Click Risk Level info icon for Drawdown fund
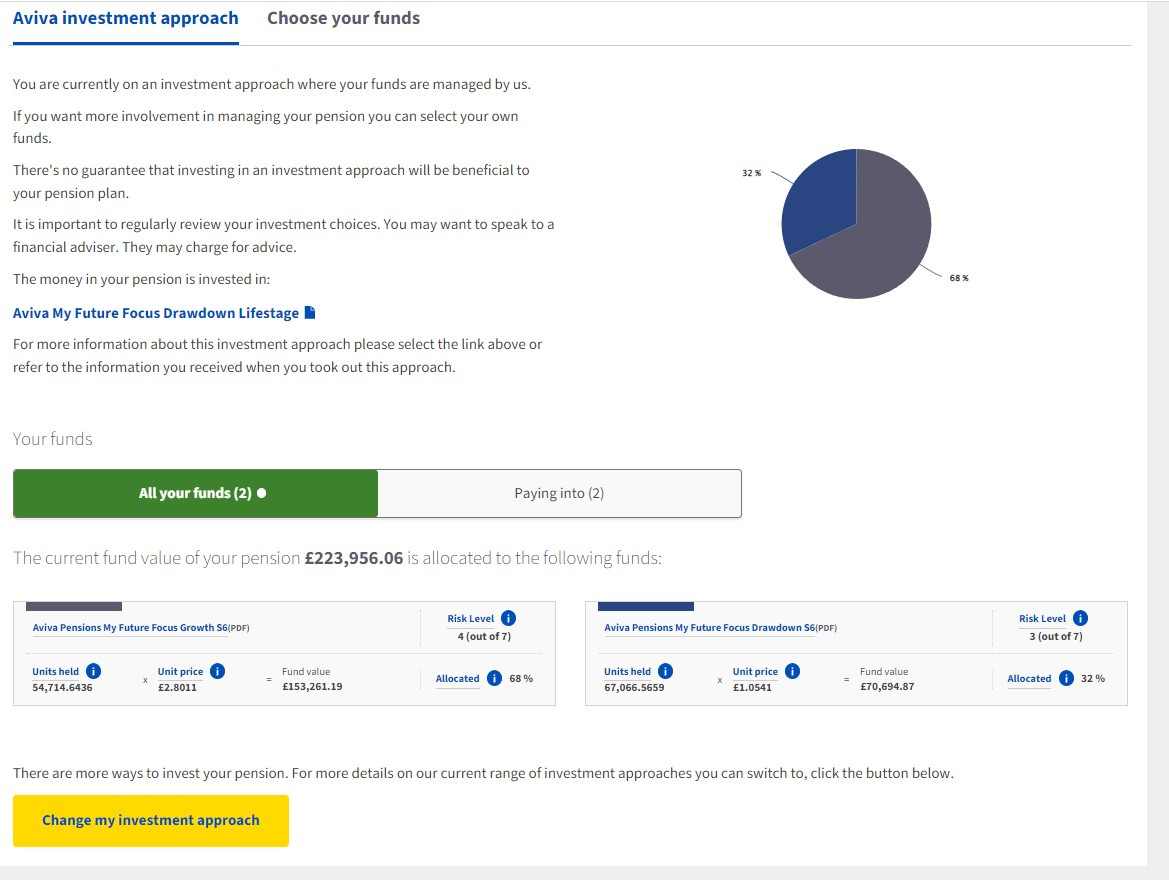The image size is (1169, 880). point(1080,618)
